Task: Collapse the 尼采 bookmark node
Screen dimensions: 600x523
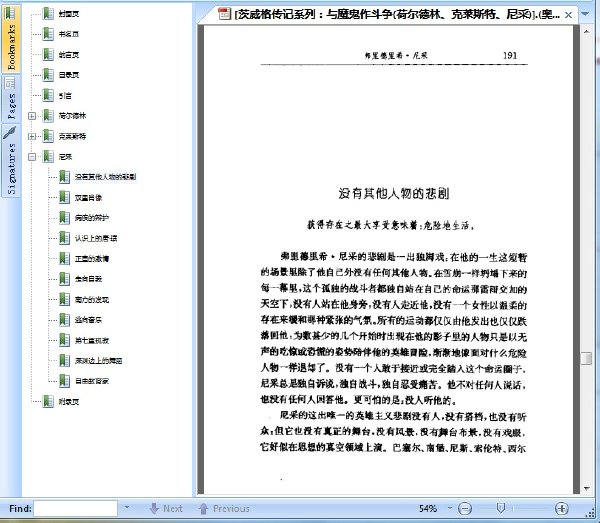Action: [x=32, y=156]
